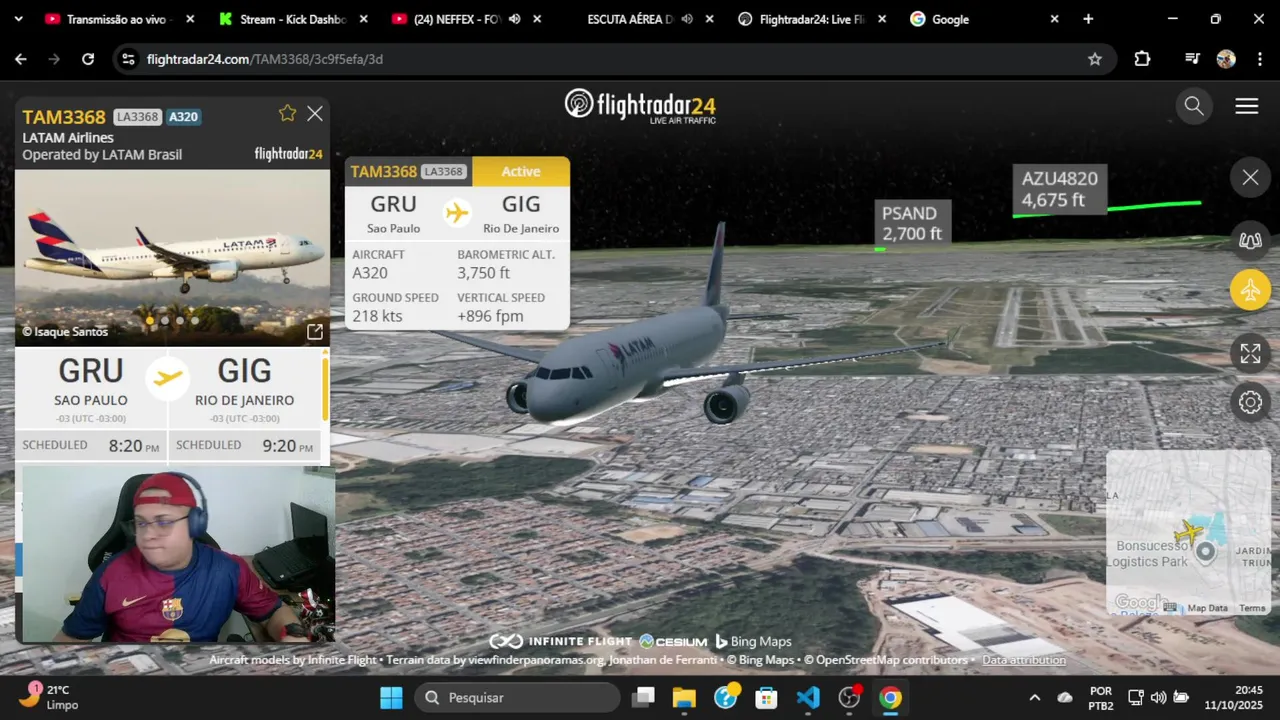This screenshot has width=1280, height=720.
Task: View site information icon in address bar
Action: click(128, 59)
